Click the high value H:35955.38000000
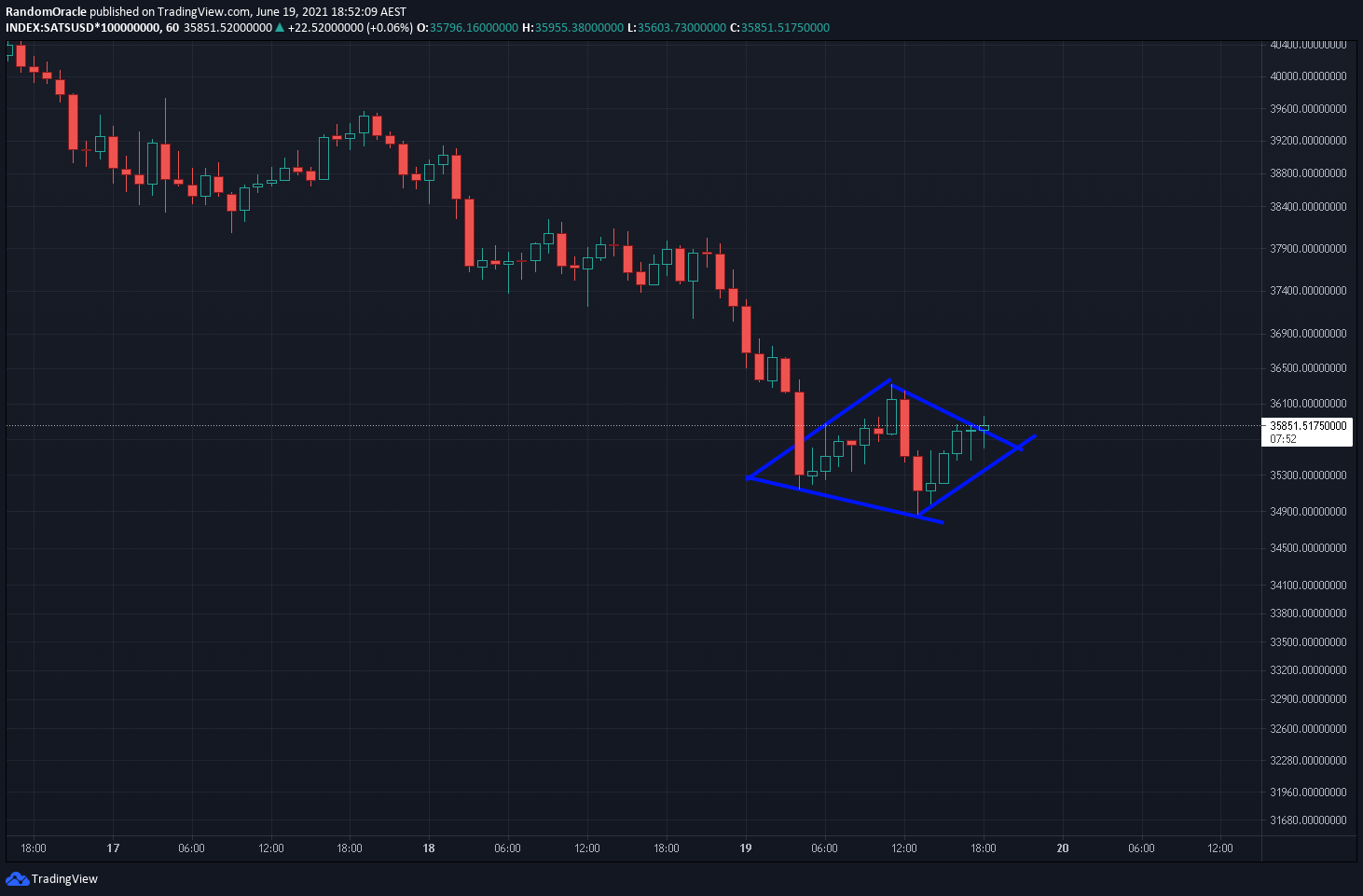Viewport: 1363px width, 896px height. pos(572,27)
